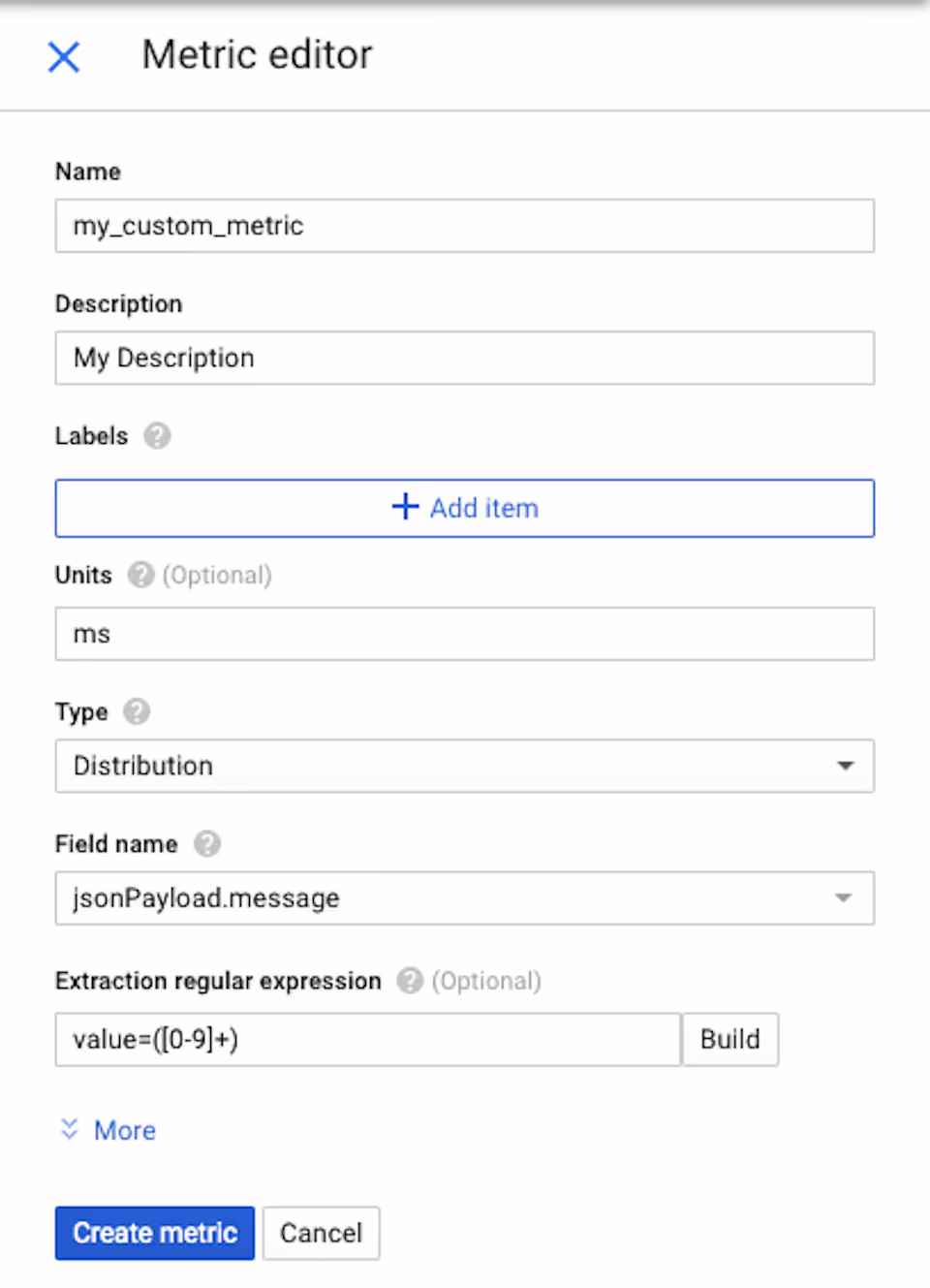Open the Labels help question mark icon

(x=157, y=436)
